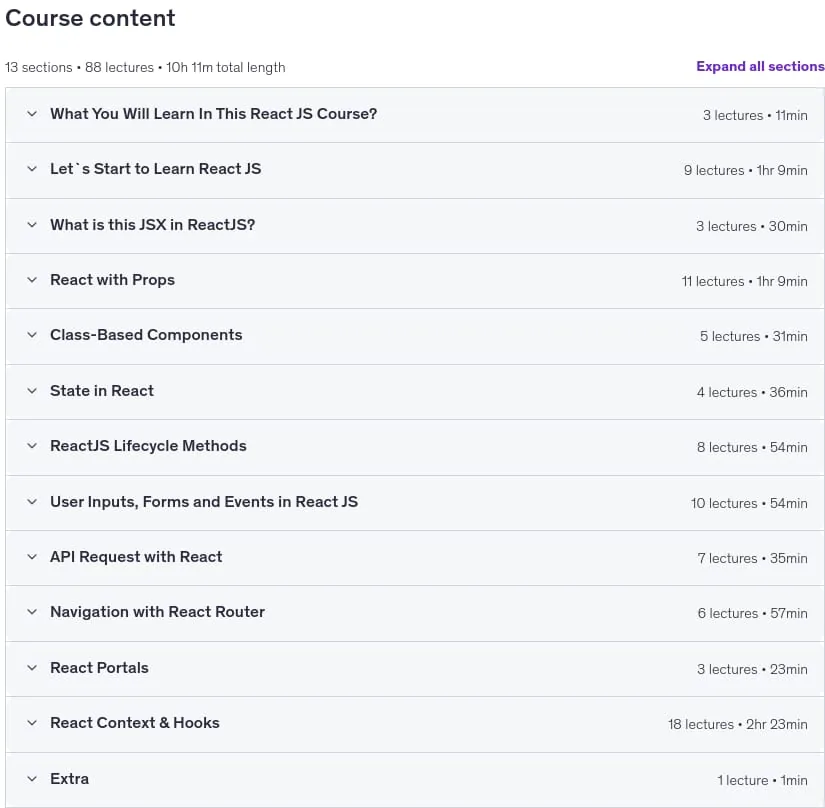The image size is (825, 808).
Task: Select the React Context & Hooks title
Action: point(135,723)
